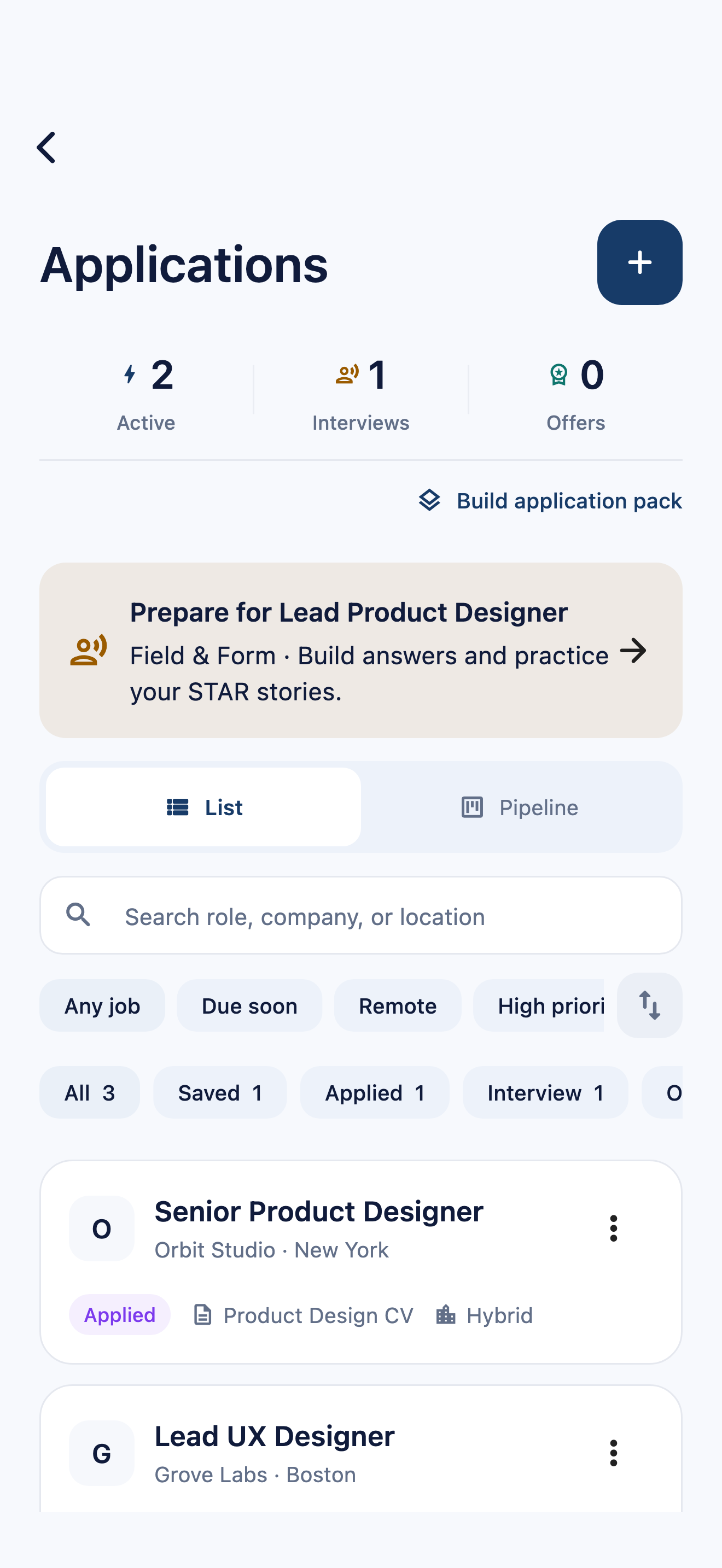Tap the Active count of 2
Viewport: 722px width, 1568px height.
[x=162, y=375]
